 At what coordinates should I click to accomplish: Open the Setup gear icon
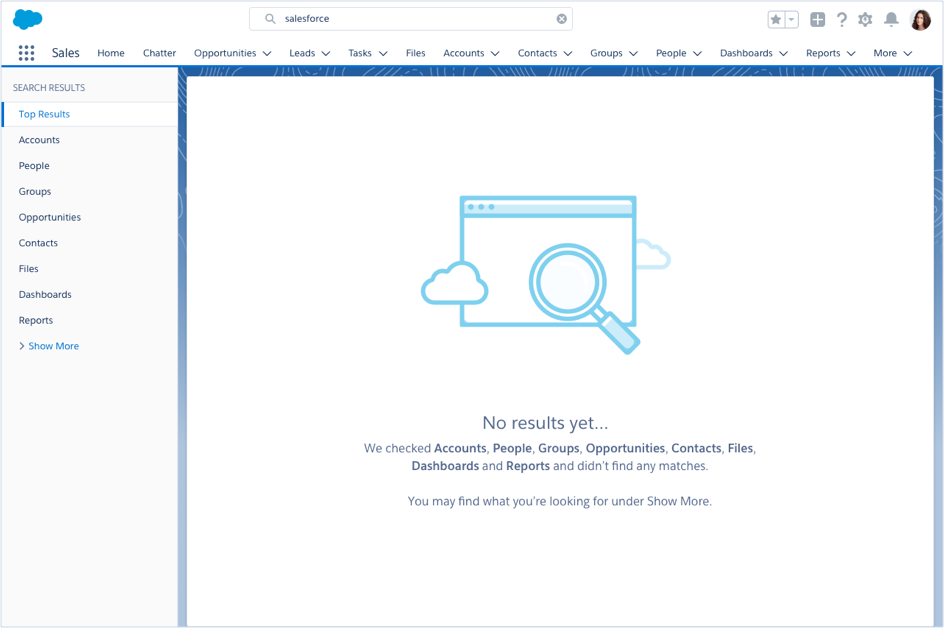(x=865, y=18)
